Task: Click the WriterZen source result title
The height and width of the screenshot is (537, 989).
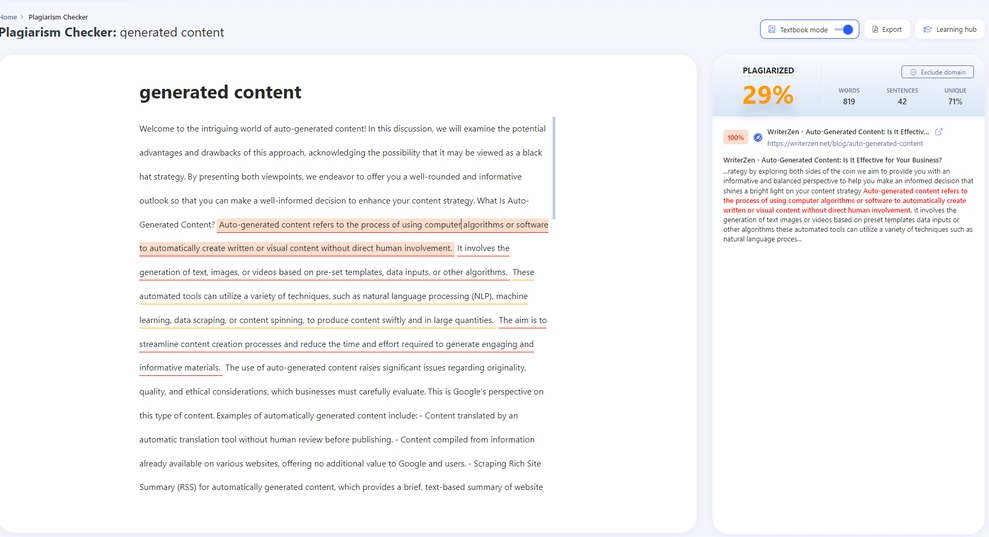Action: [848, 132]
